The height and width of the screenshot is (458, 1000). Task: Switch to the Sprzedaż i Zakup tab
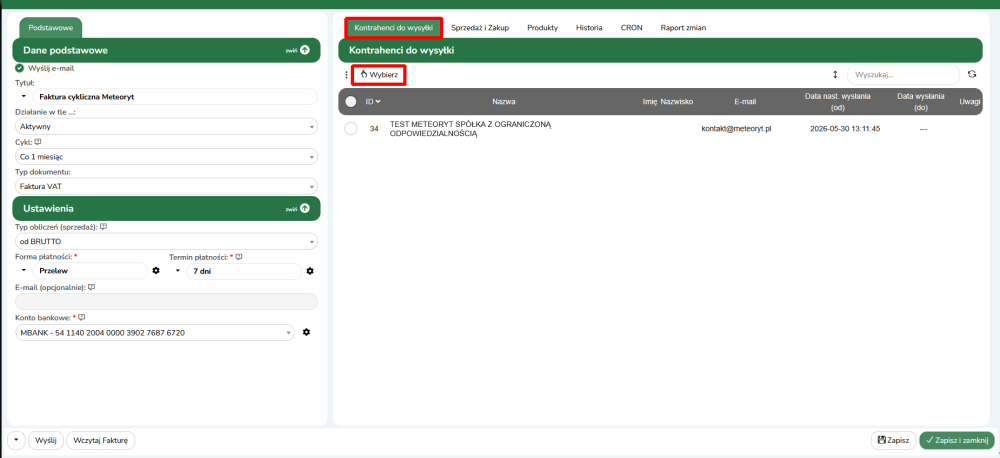(x=480, y=28)
